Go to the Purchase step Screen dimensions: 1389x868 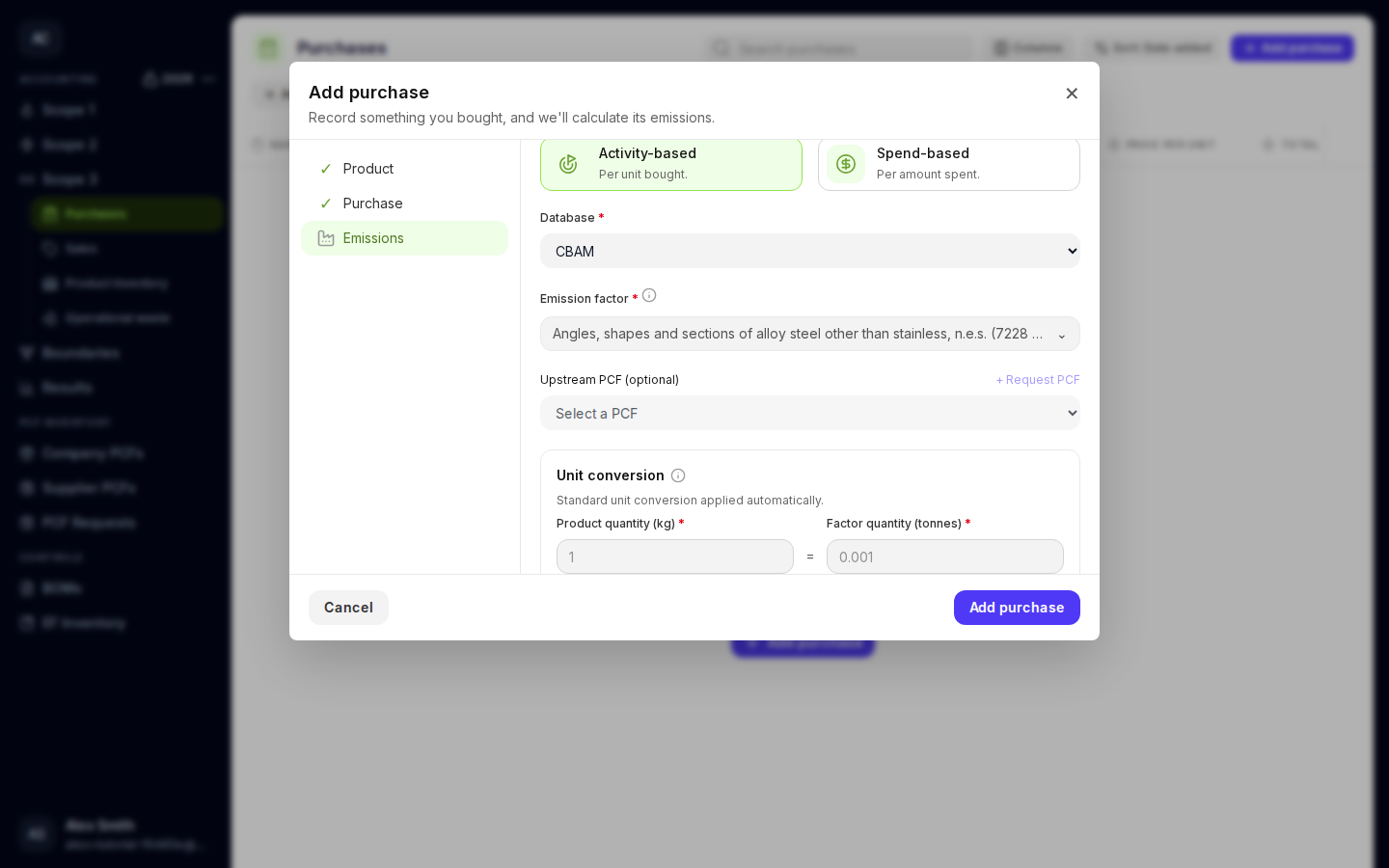pos(404,203)
